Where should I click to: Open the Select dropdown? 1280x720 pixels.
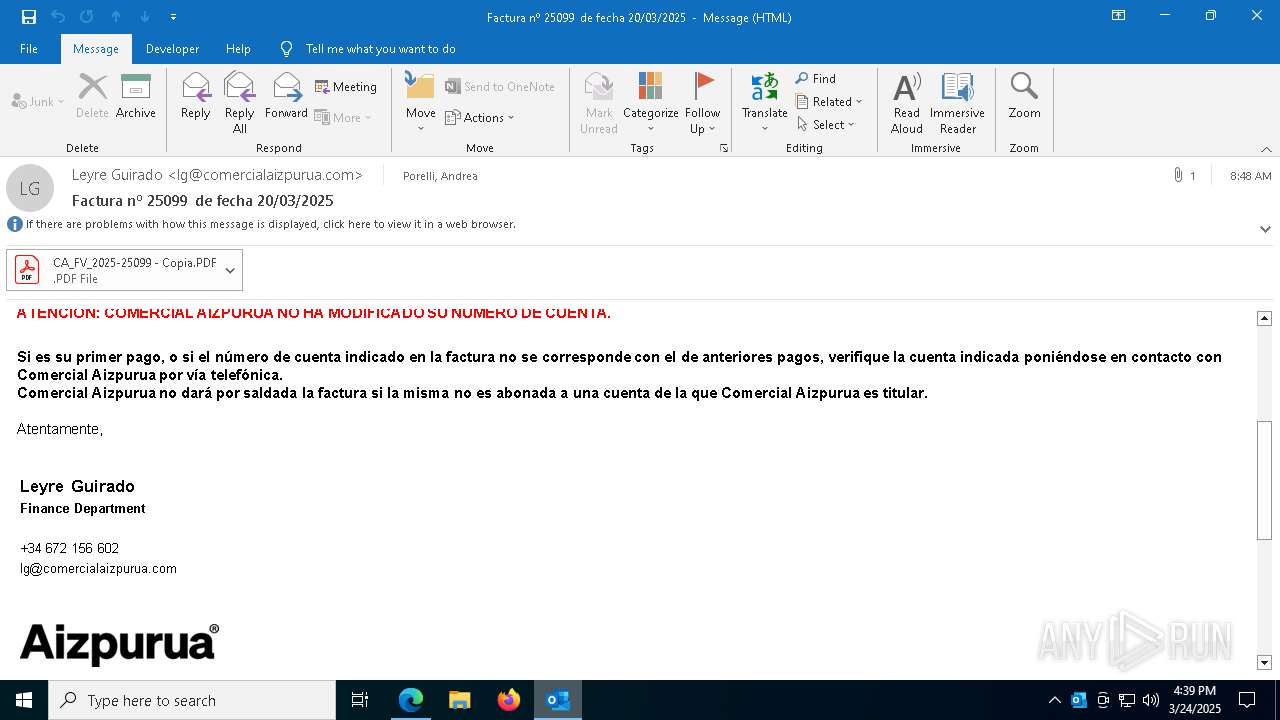826,125
